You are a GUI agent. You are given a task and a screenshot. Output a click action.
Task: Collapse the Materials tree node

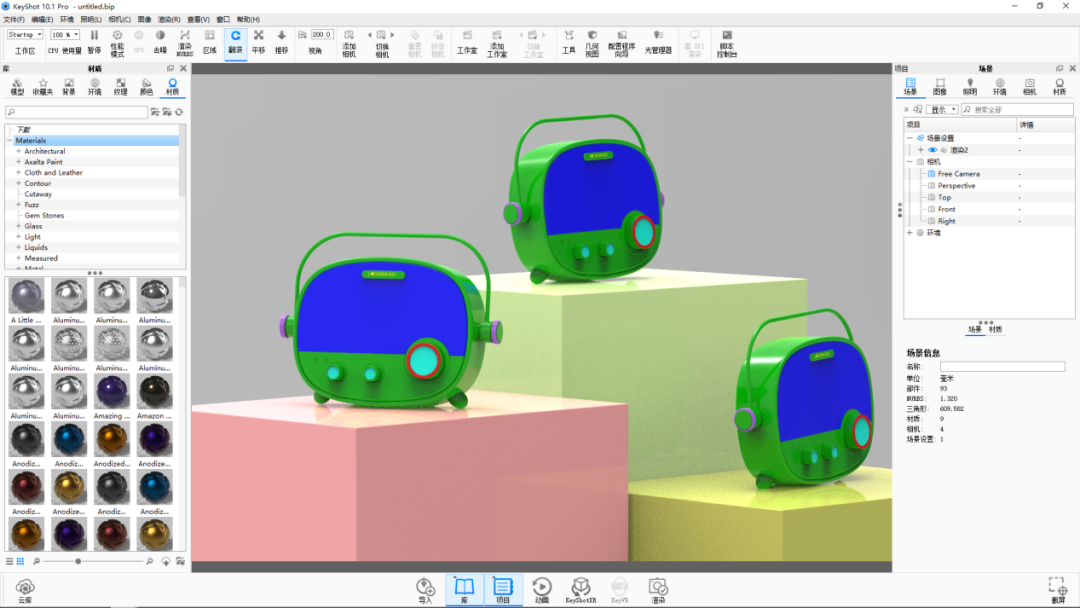coord(10,140)
